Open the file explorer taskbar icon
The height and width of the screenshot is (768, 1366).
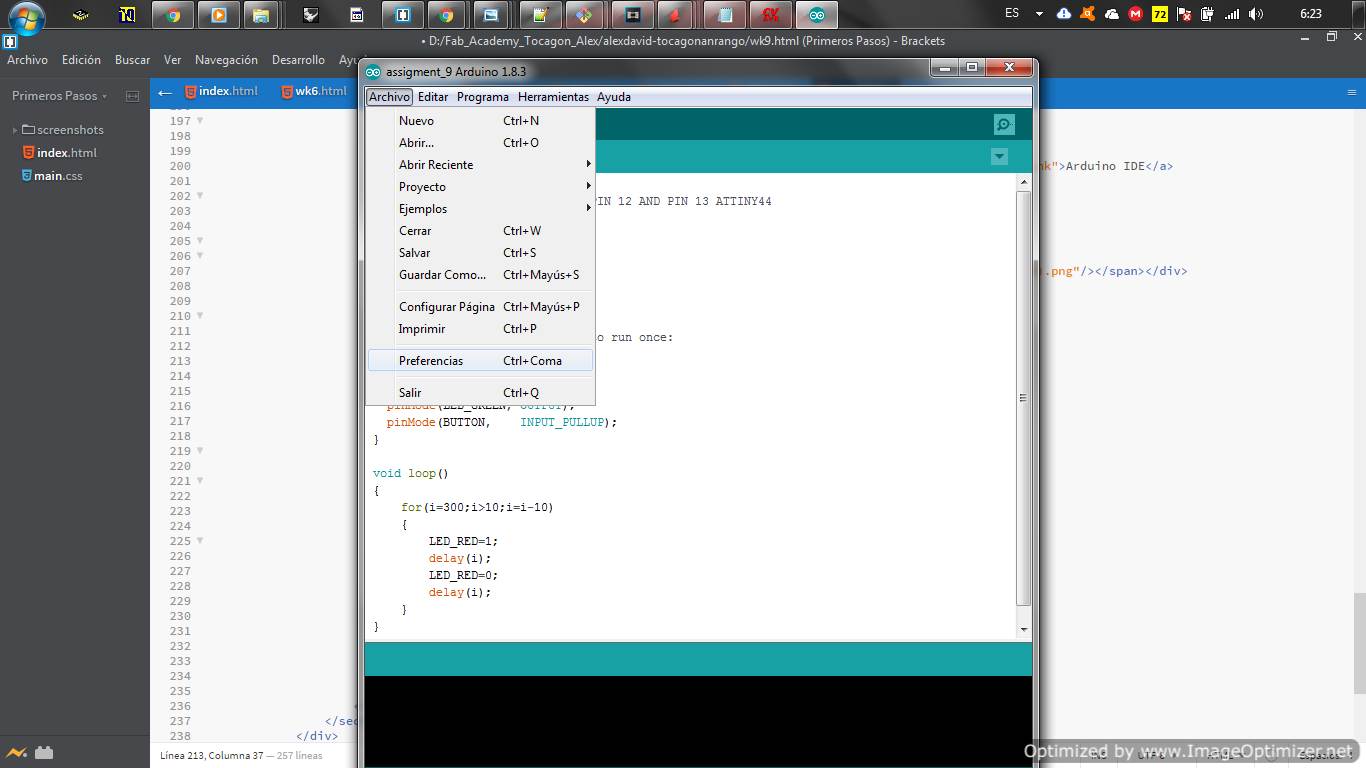click(x=260, y=15)
